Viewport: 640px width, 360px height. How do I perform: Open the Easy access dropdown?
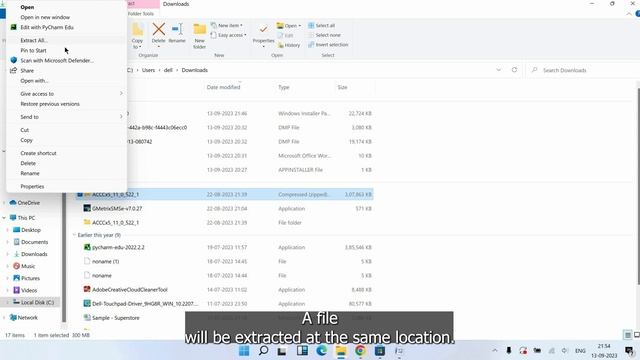tap(228, 35)
